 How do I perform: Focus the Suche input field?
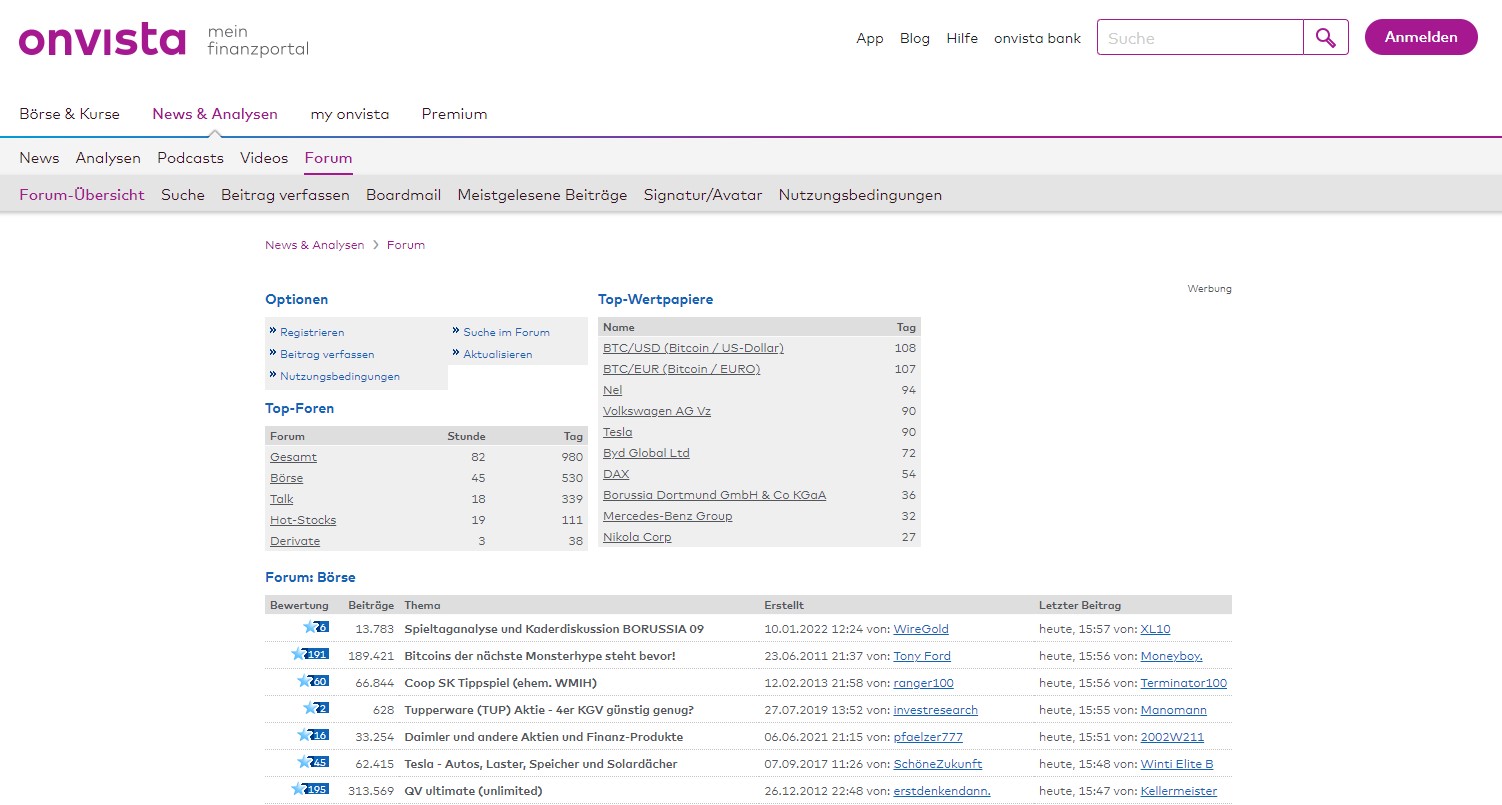click(x=1200, y=38)
